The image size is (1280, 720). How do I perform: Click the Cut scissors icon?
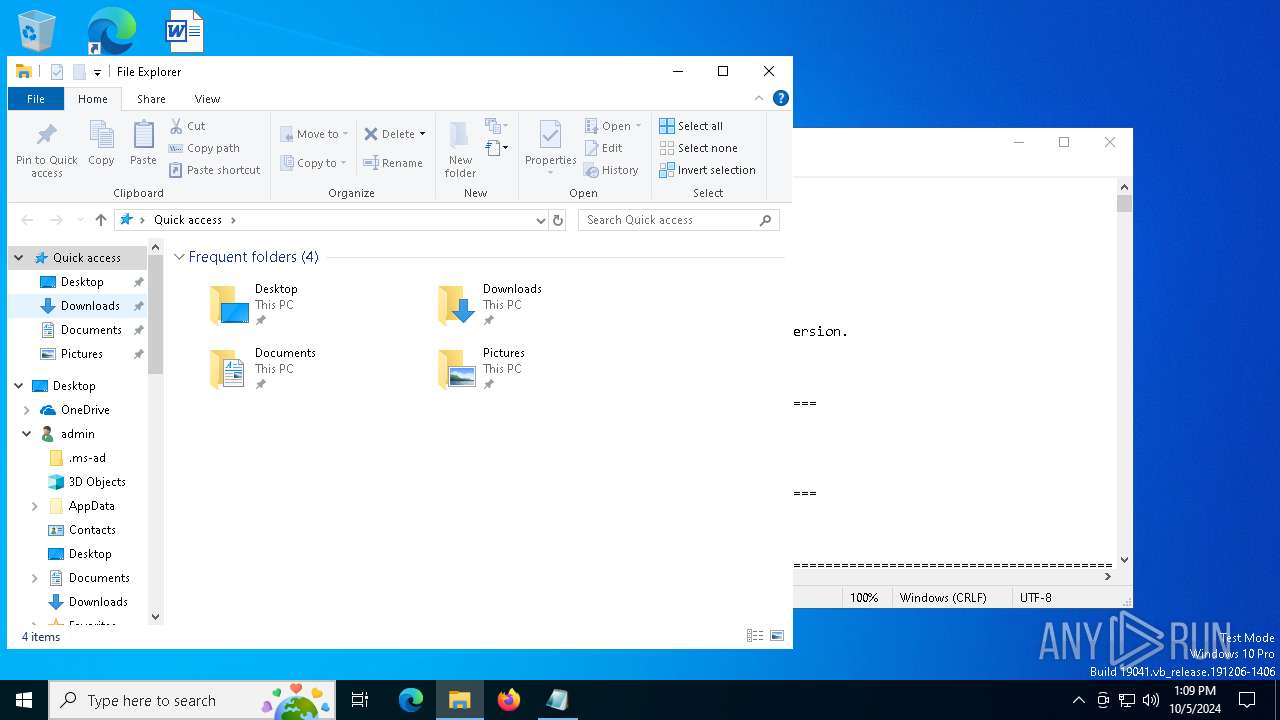coord(176,126)
